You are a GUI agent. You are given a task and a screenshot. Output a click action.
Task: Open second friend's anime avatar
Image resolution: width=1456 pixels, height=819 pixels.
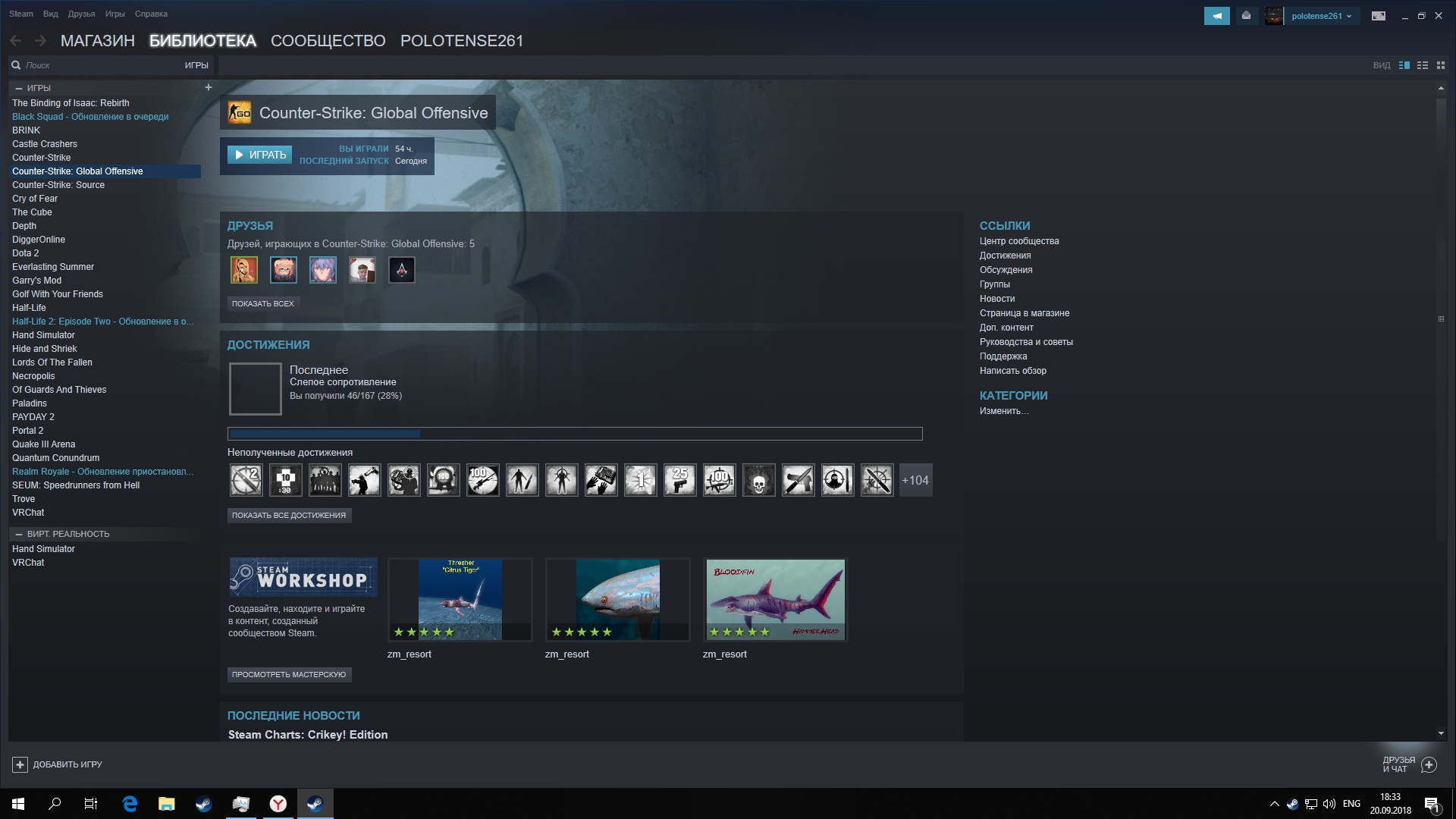click(284, 269)
